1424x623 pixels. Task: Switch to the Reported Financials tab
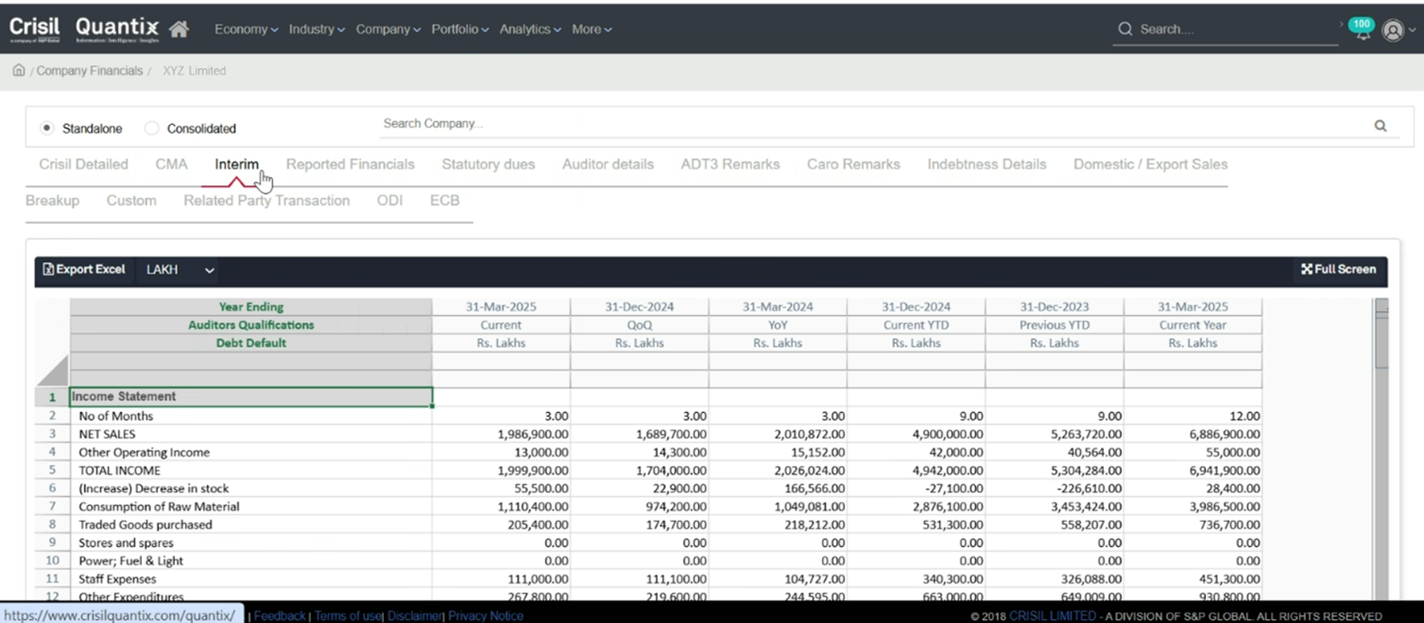[x=350, y=164]
